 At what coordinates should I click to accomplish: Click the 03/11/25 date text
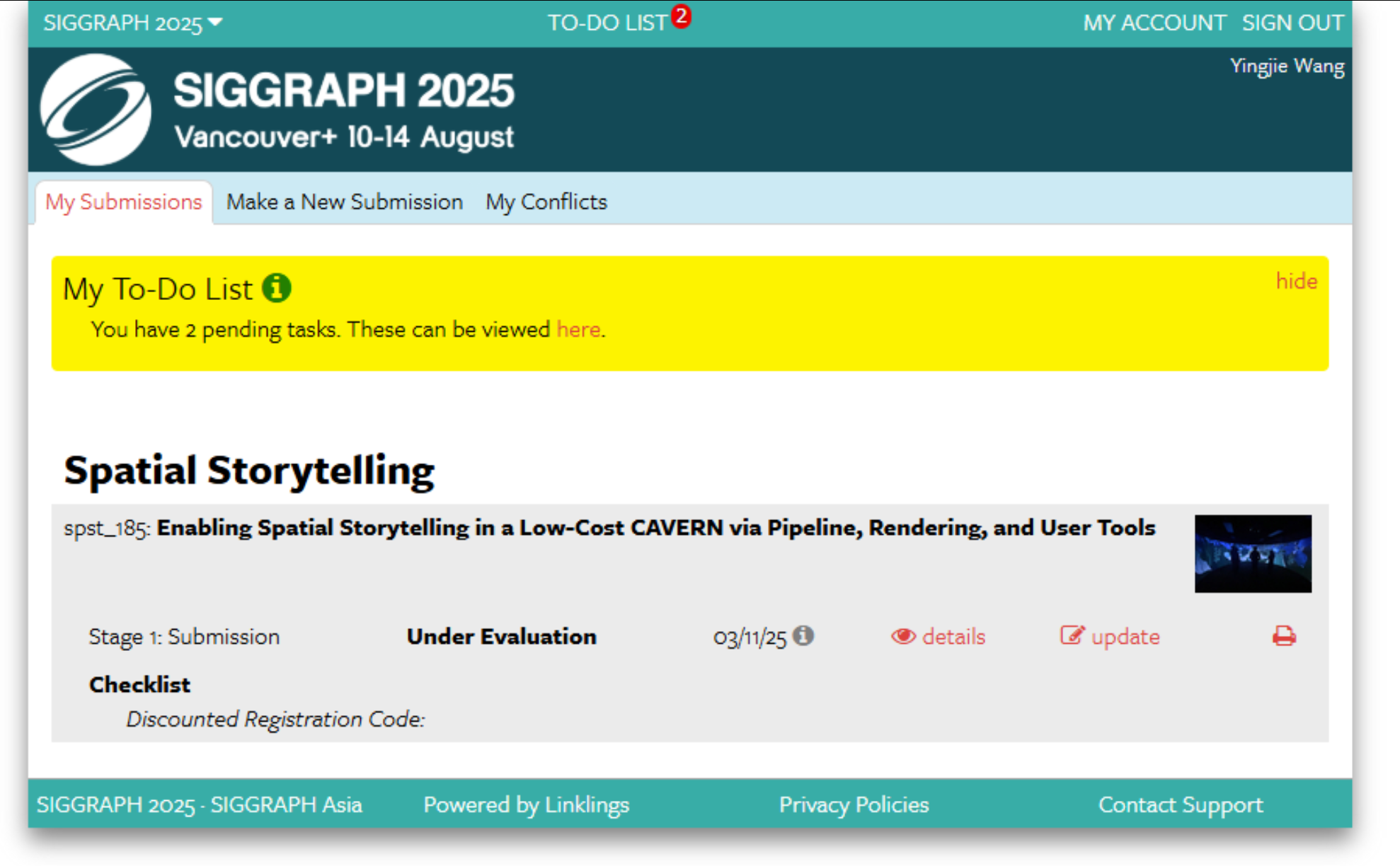click(750, 637)
